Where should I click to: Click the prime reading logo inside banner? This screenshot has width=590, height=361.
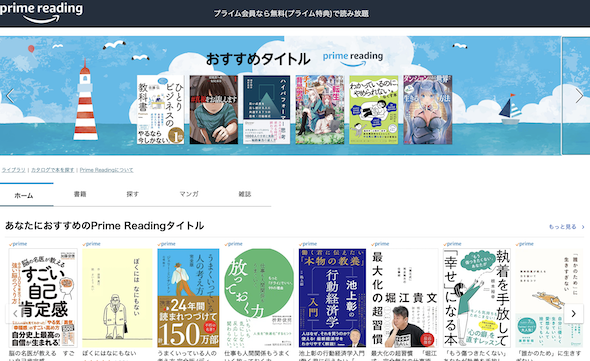(353, 58)
